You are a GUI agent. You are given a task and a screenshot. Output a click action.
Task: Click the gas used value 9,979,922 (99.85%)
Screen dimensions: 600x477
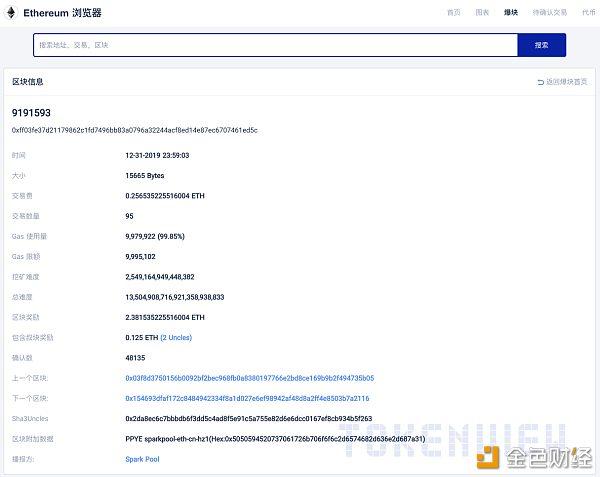(155, 236)
